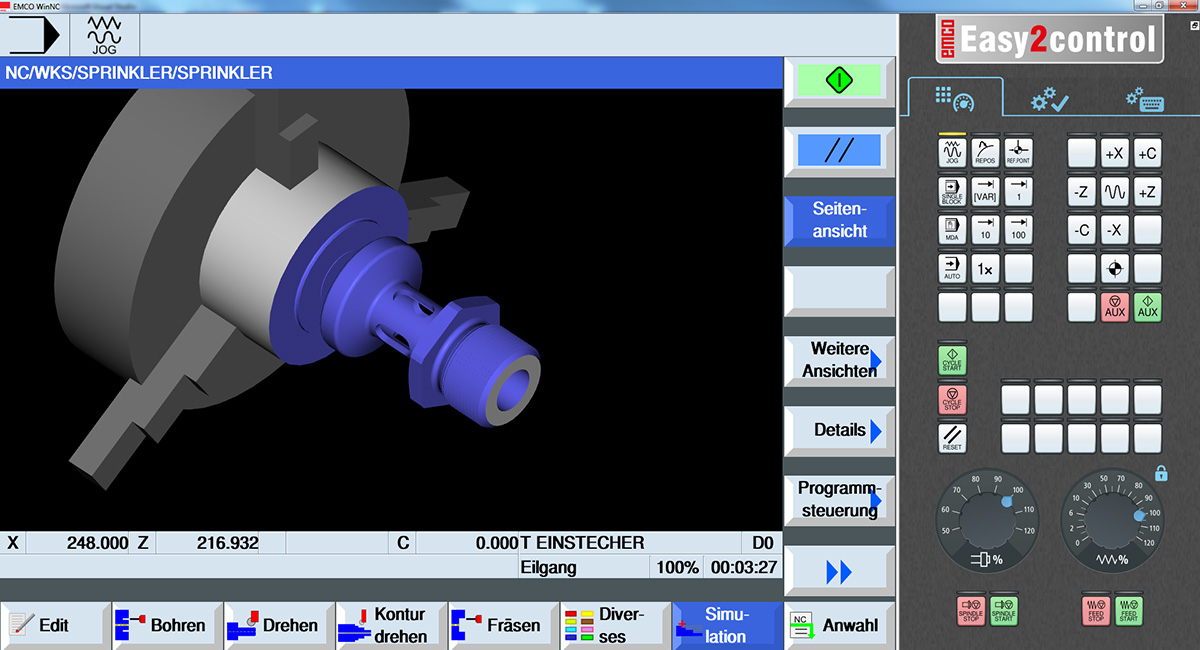
Task: Jog the axis with -C key
Action: click(x=1081, y=230)
